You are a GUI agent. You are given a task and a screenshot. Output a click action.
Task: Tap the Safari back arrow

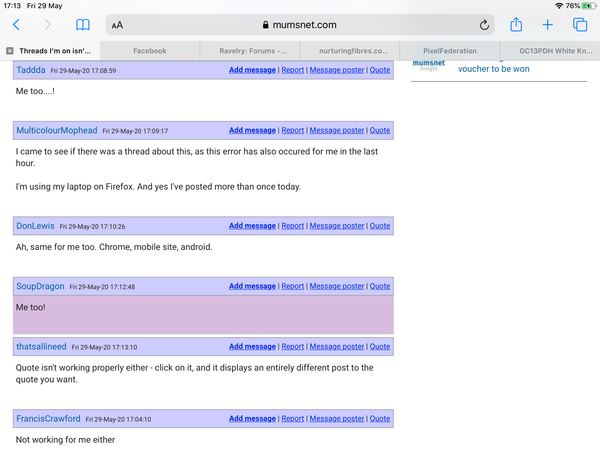[16, 25]
